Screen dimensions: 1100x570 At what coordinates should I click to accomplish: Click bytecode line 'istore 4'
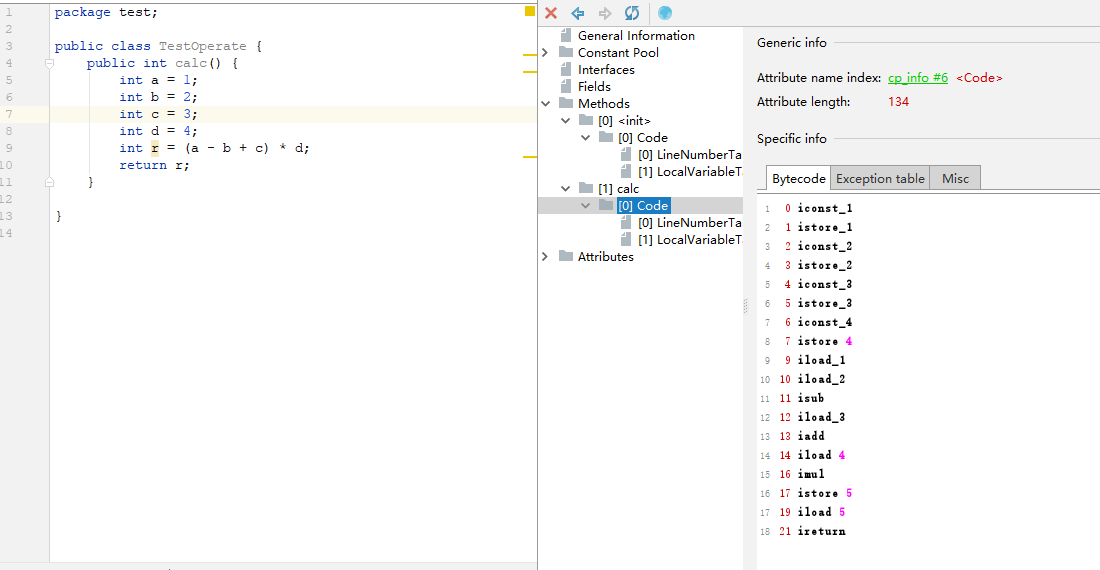[824, 341]
